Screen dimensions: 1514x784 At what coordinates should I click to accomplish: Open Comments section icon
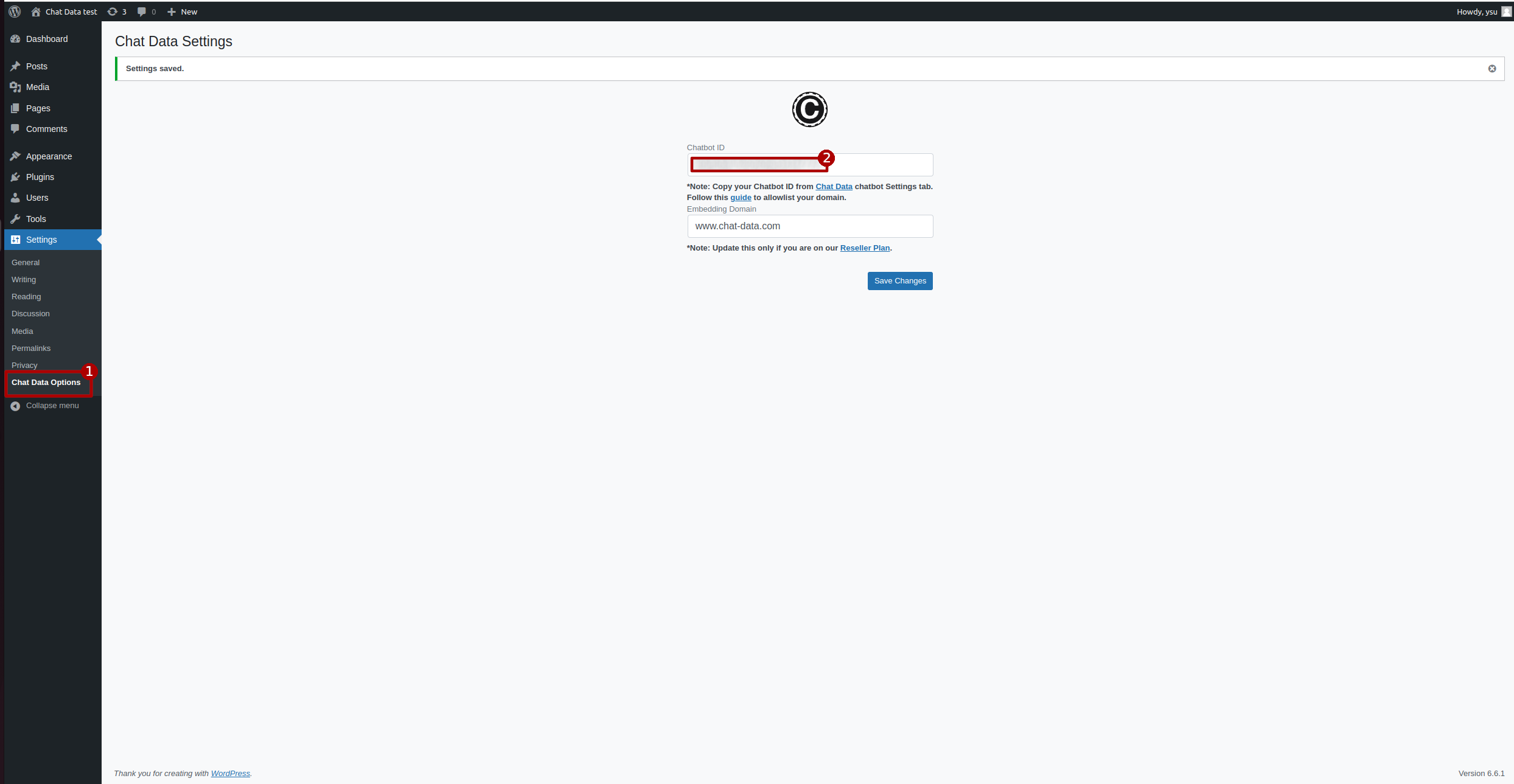click(x=14, y=128)
